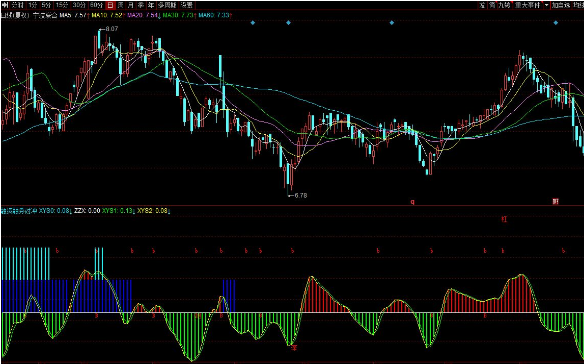
Task: Click the collapse icon left of 分时
Action: 5,5
